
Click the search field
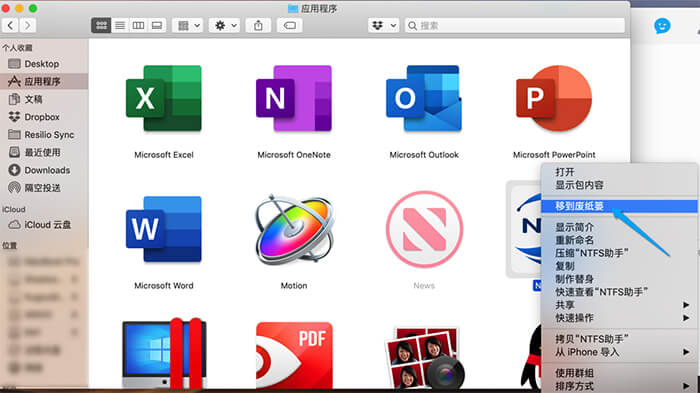coord(515,25)
